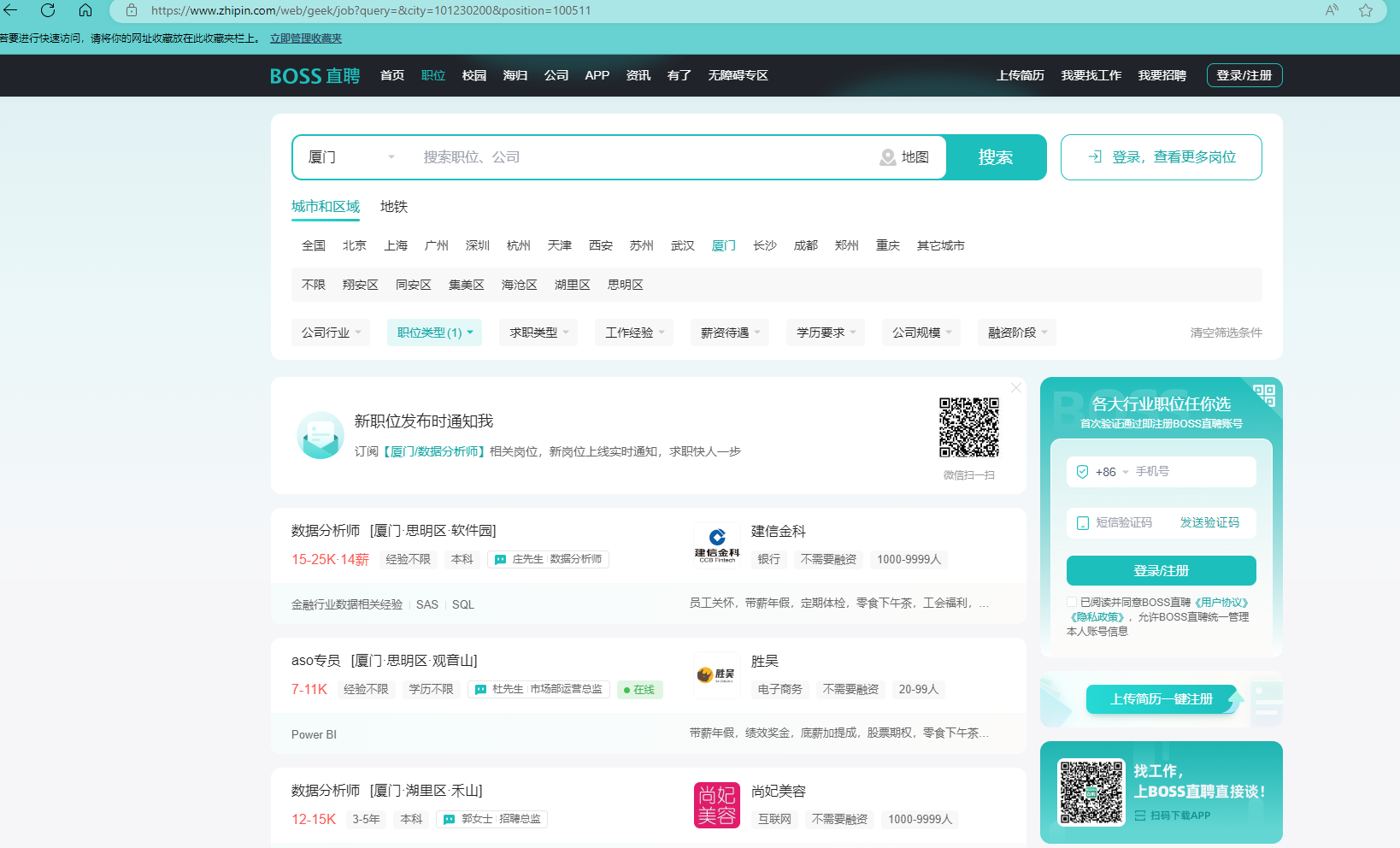Go to browser home icon

click(85, 10)
